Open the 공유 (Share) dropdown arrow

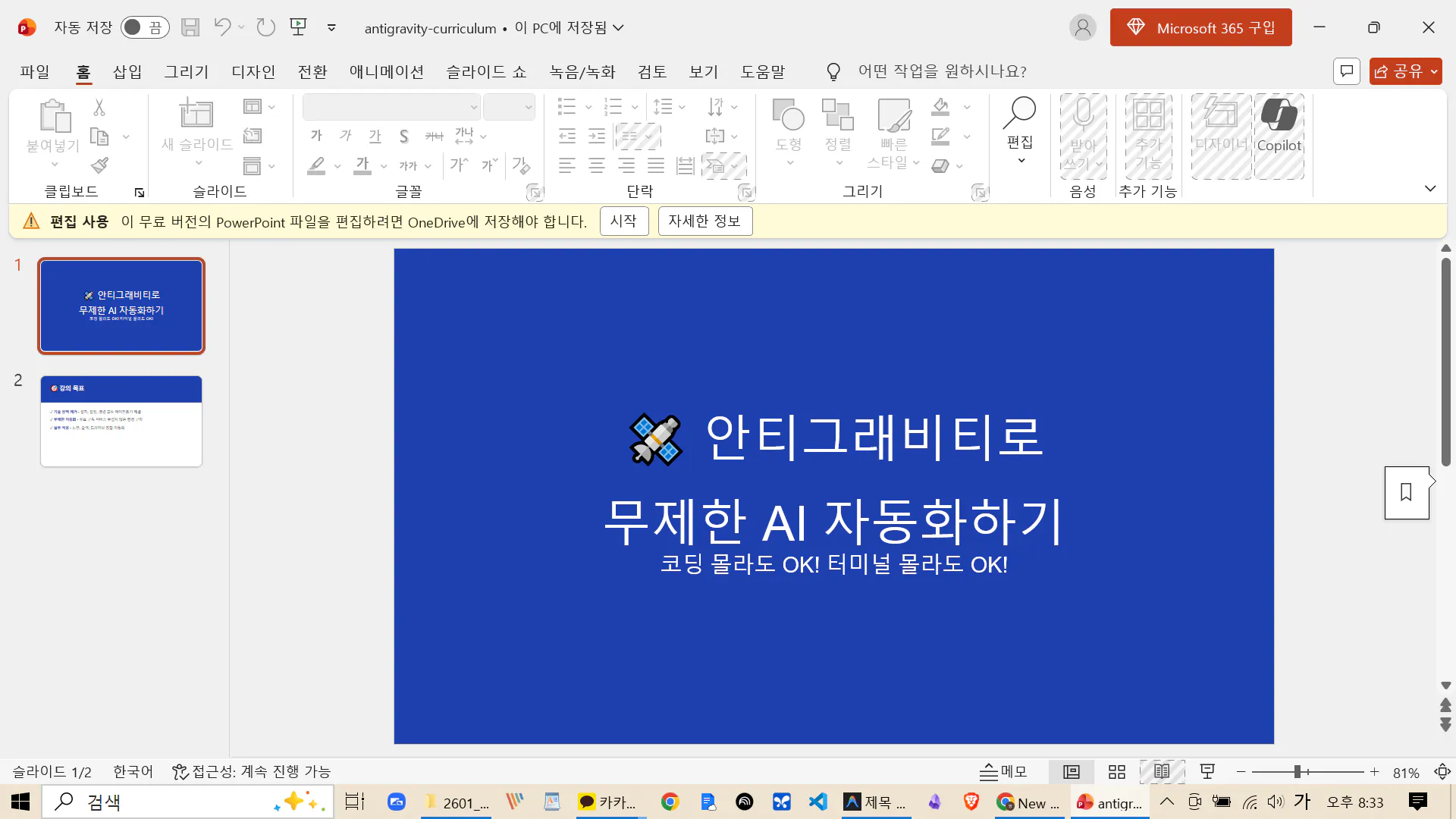click(x=1434, y=71)
